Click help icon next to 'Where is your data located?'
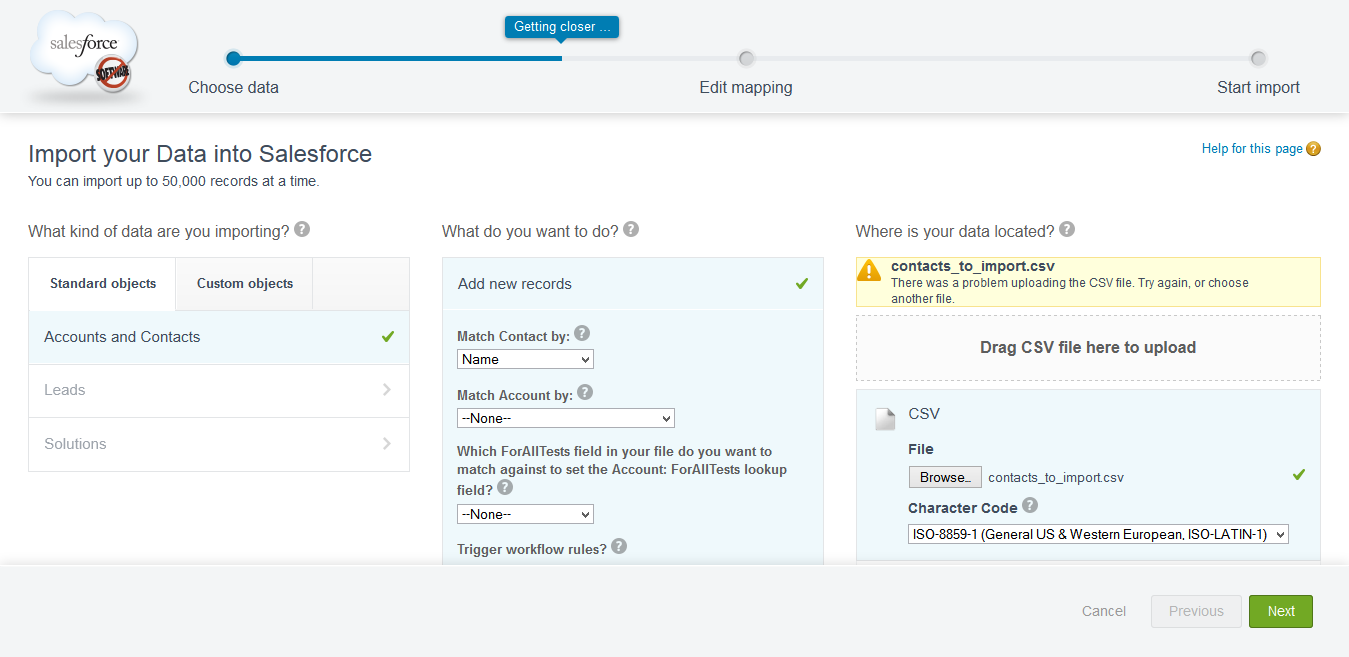Screen dimensions: 1349x657 coord(1067,230)
